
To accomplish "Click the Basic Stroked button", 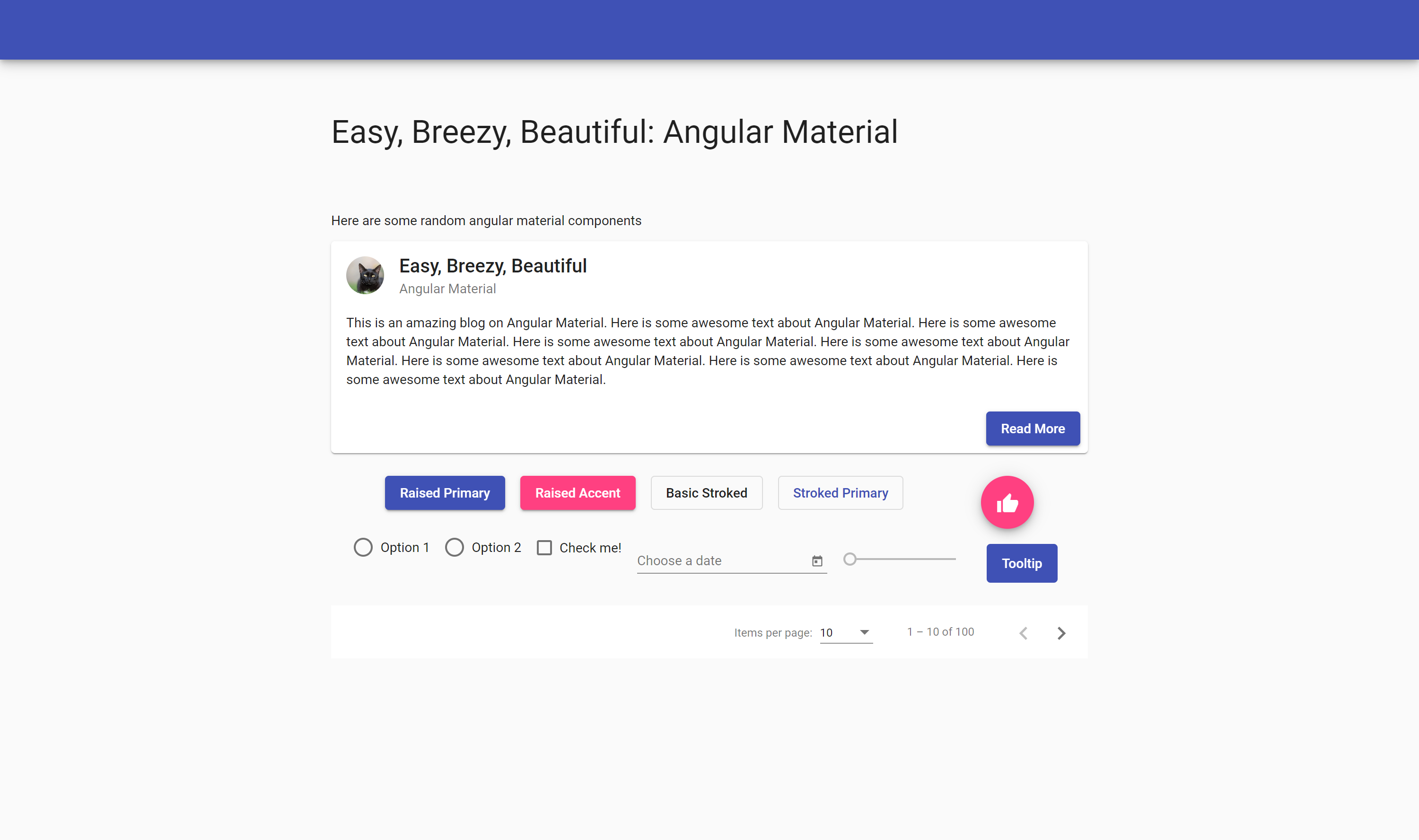I will tap(706, 492).
